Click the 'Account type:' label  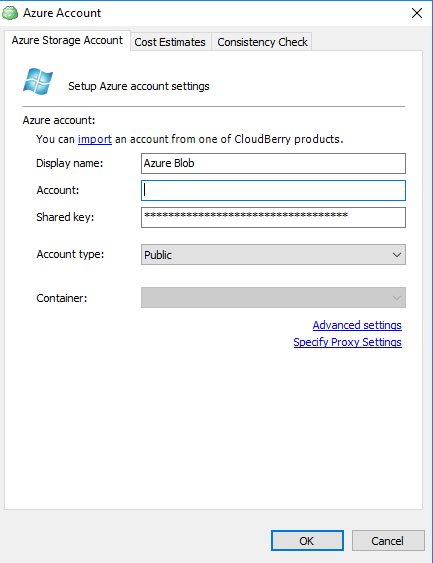click(x=70, y=254)
